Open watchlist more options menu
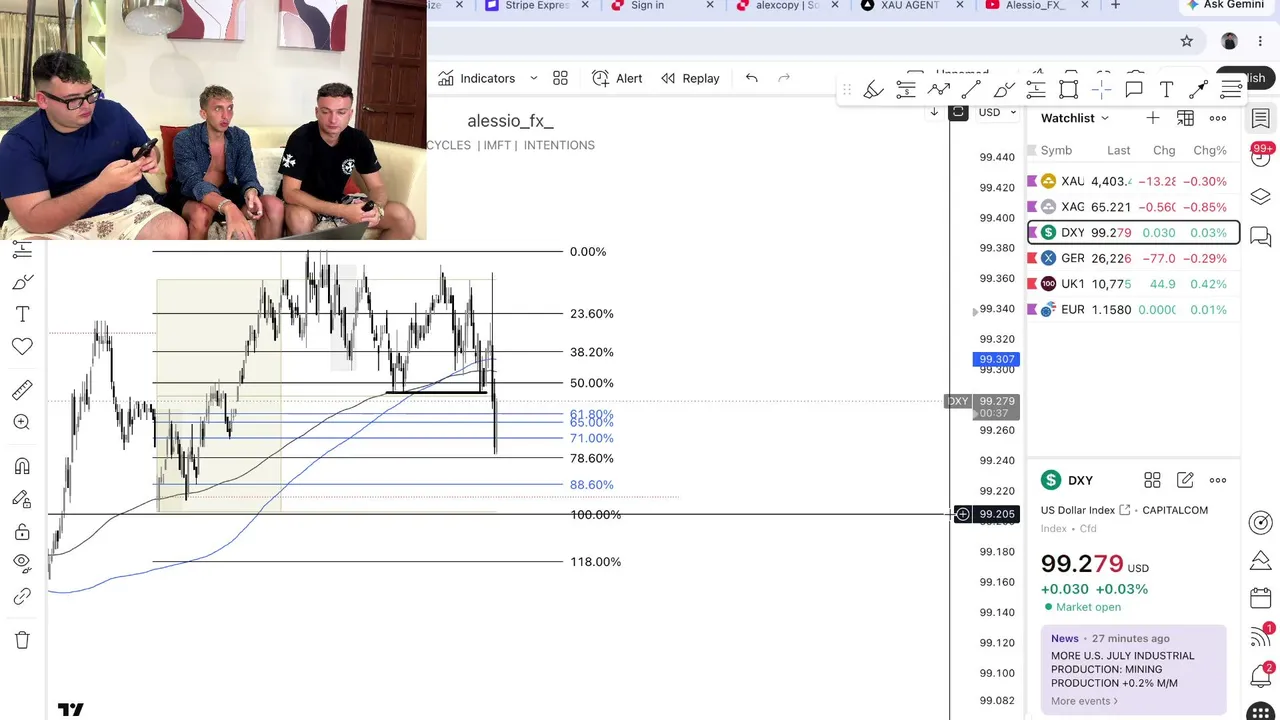 click(x=1218, y=118)
